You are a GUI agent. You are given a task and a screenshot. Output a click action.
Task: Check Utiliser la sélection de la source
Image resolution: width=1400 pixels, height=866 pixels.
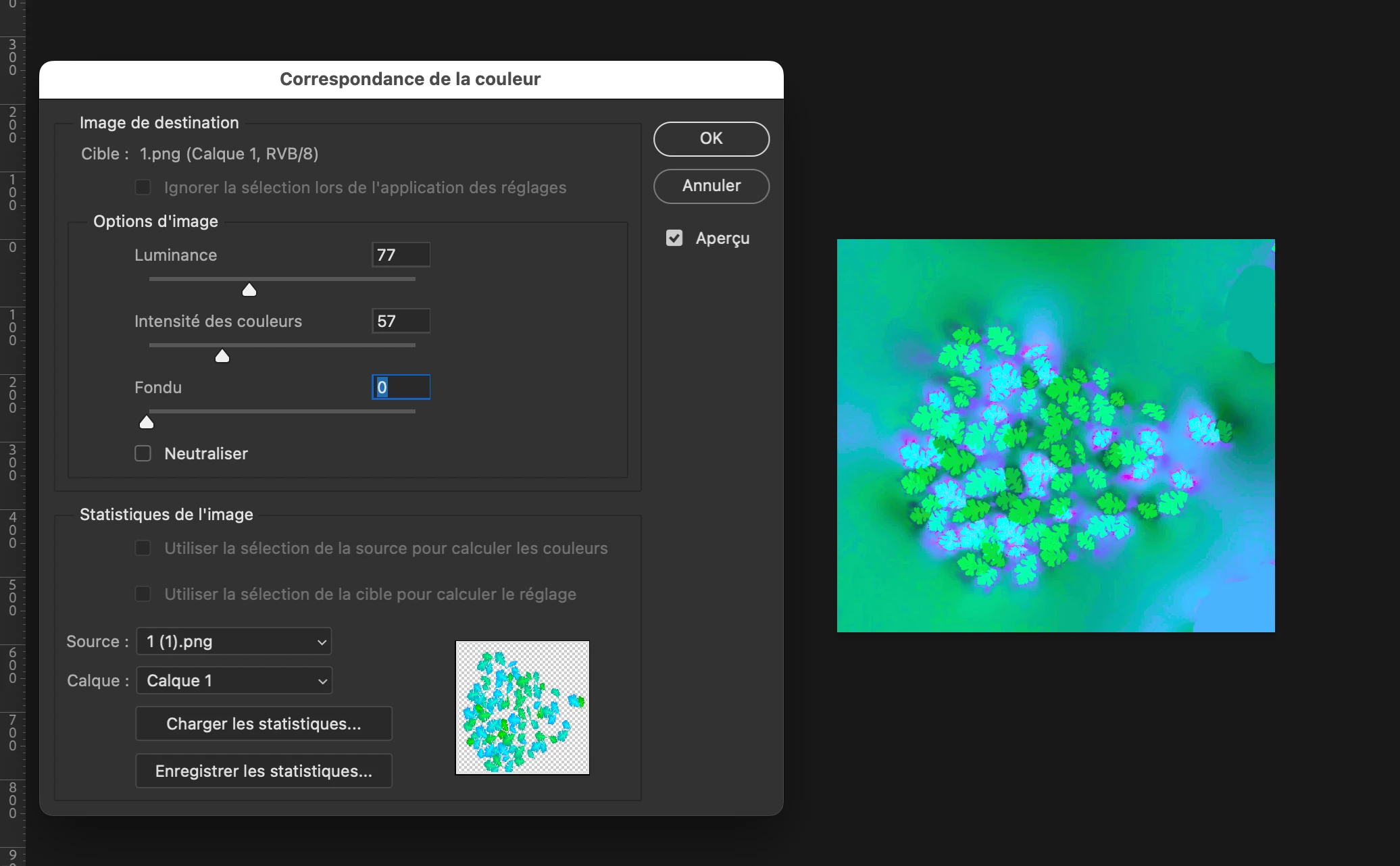point(143,548)
